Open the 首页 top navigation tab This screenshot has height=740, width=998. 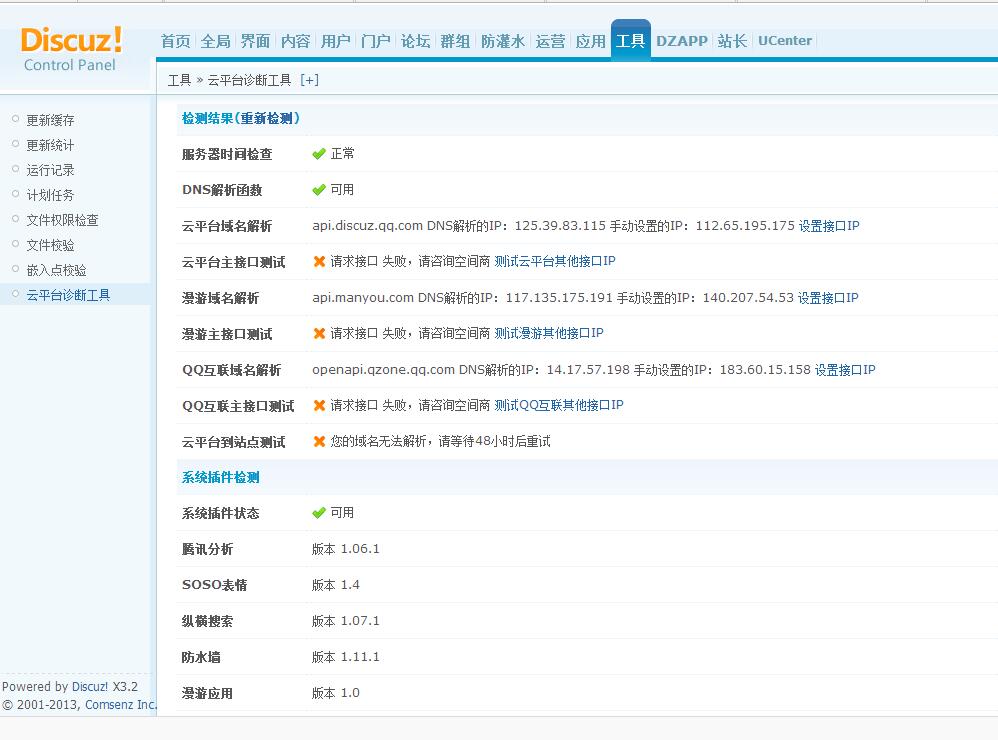(175, 41)
